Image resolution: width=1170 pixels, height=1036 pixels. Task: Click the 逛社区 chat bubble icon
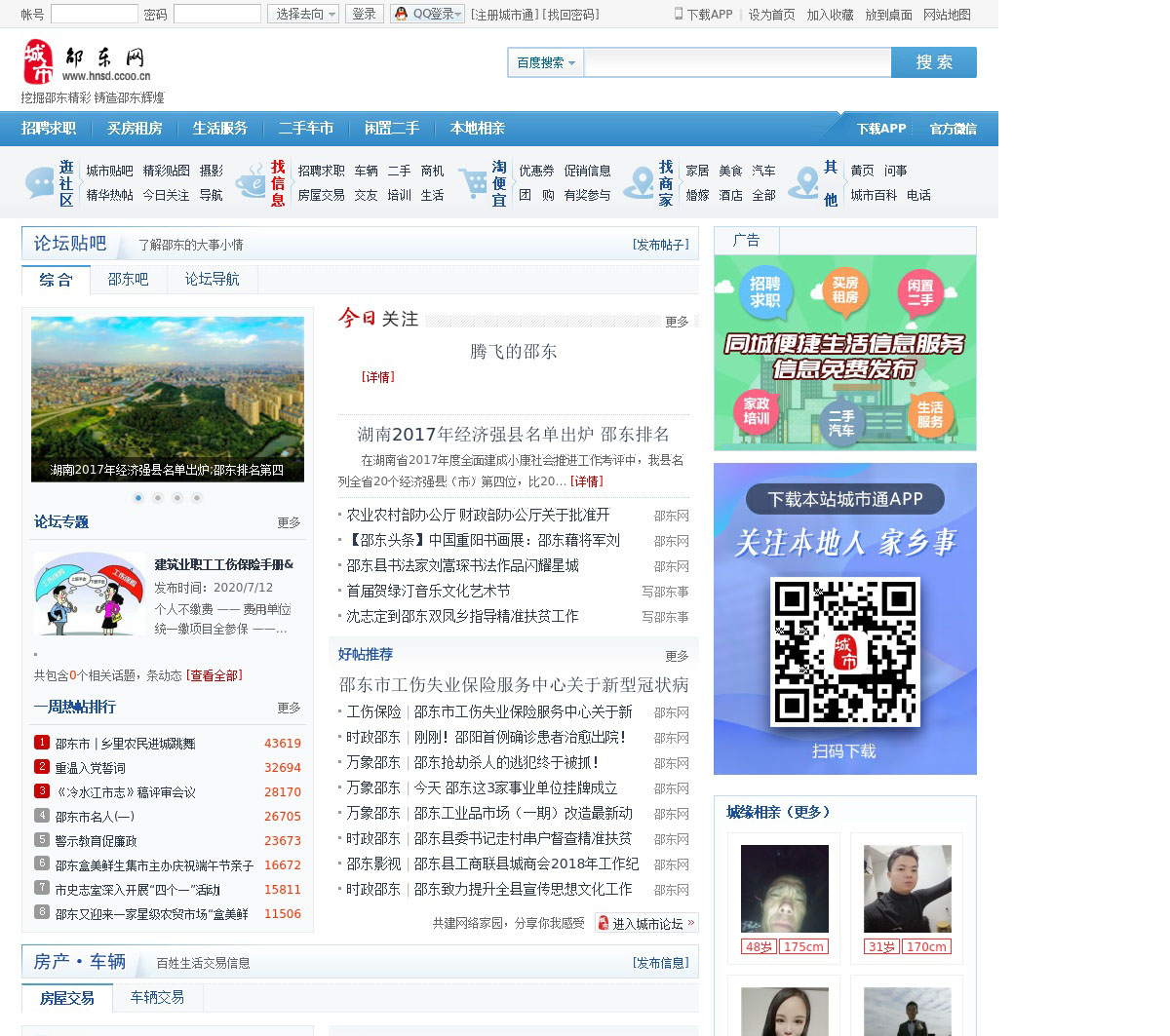coord(40,183)
